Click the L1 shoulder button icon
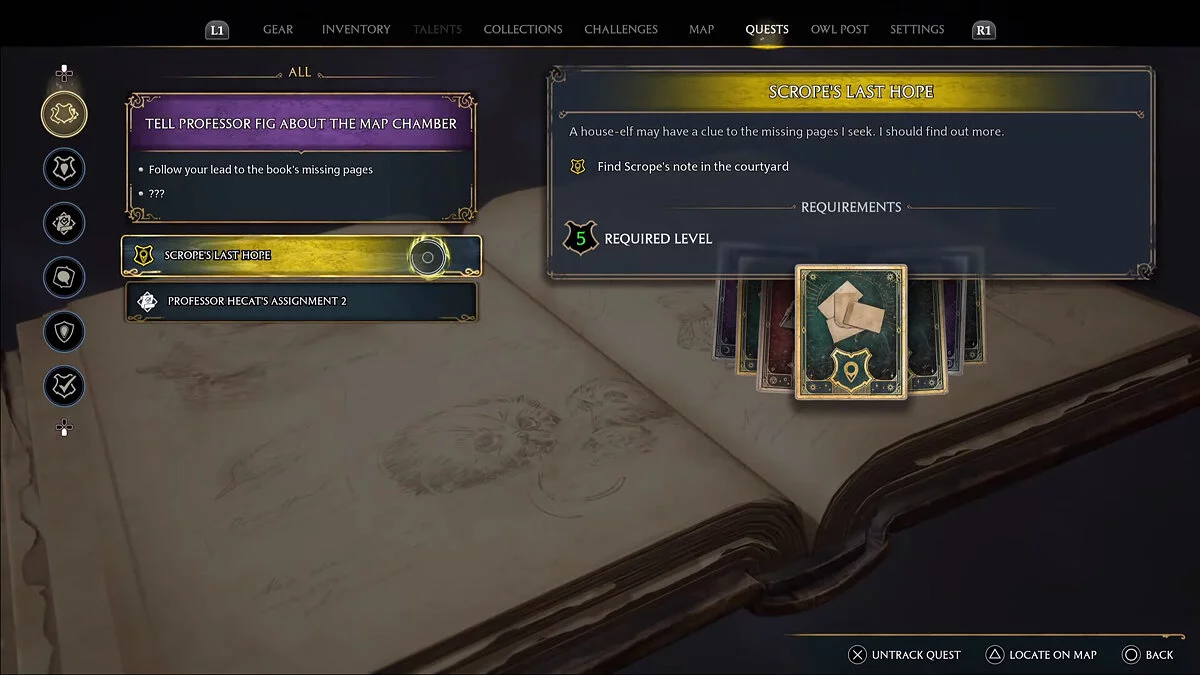Image resolution: width=1200 pixels, height=675 pixels. pos(217,30)
